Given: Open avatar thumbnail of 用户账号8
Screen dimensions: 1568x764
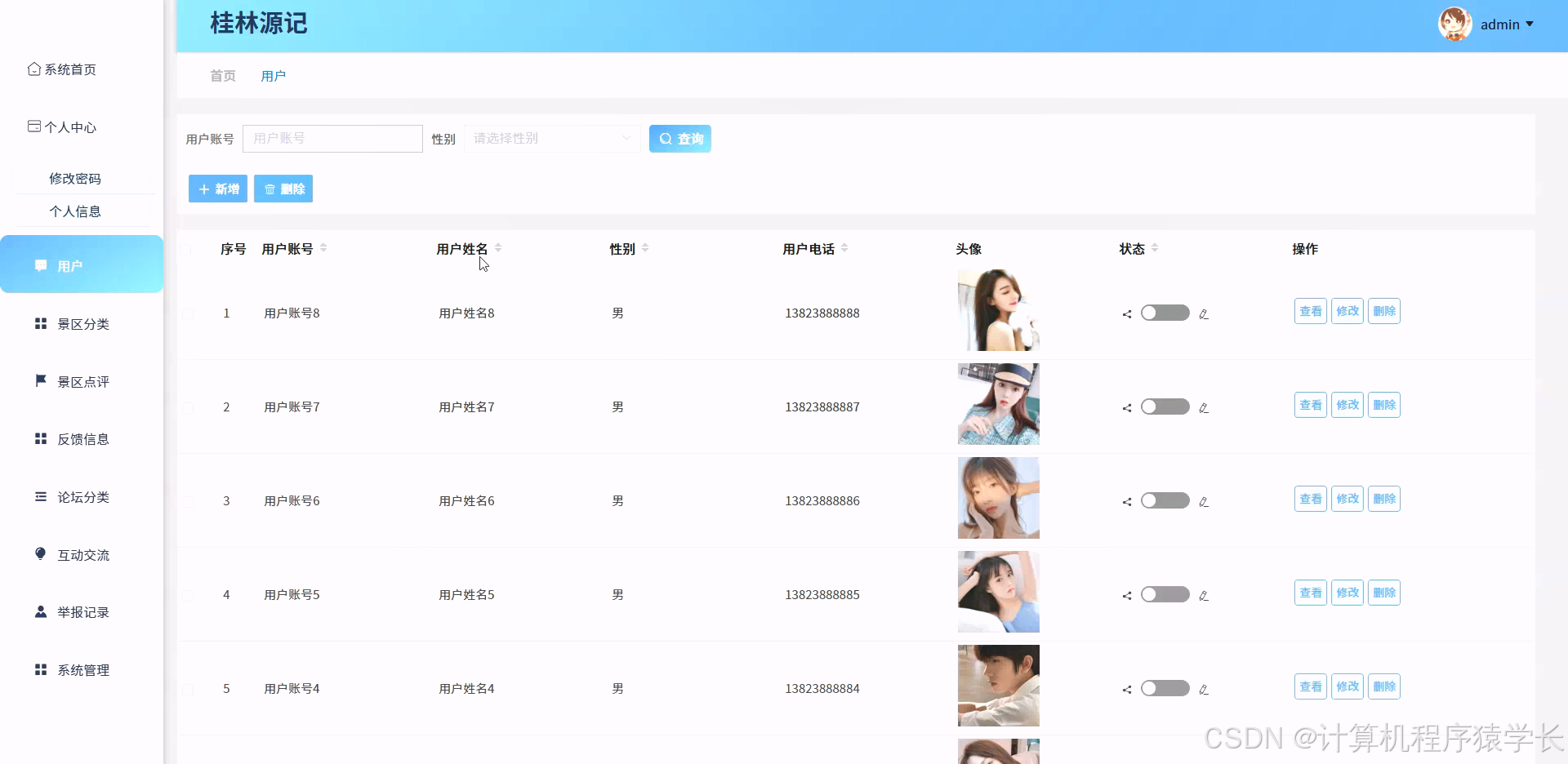Looking at the screenshot, I should (x=999, y=310).
